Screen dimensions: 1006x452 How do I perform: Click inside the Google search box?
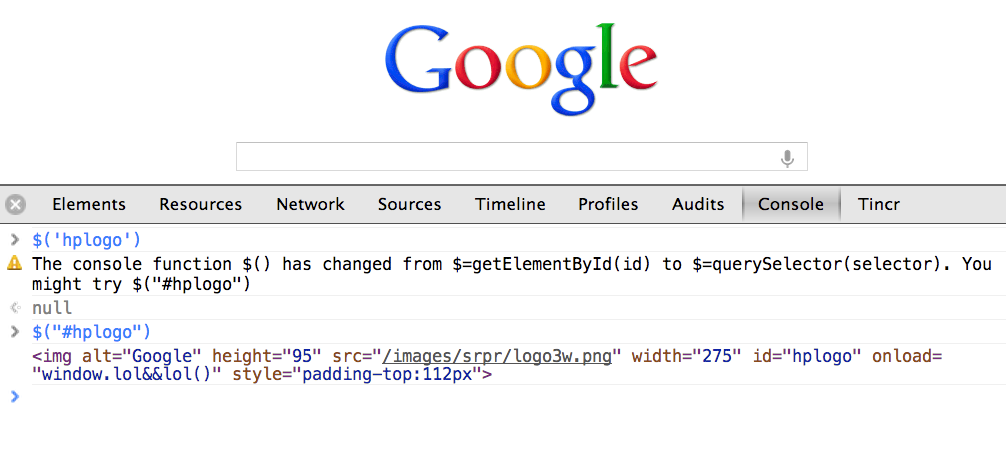click(x=507, y=157)
